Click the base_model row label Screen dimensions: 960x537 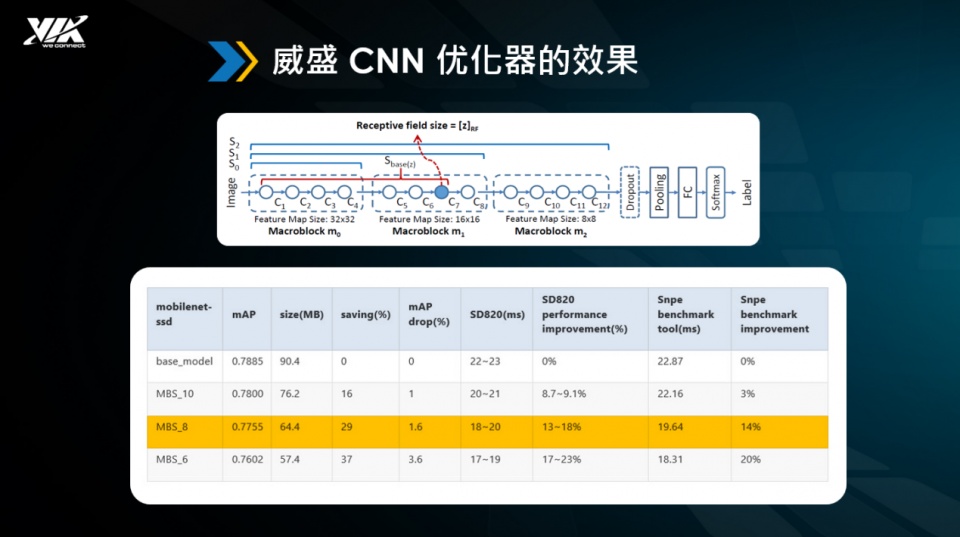184,361
